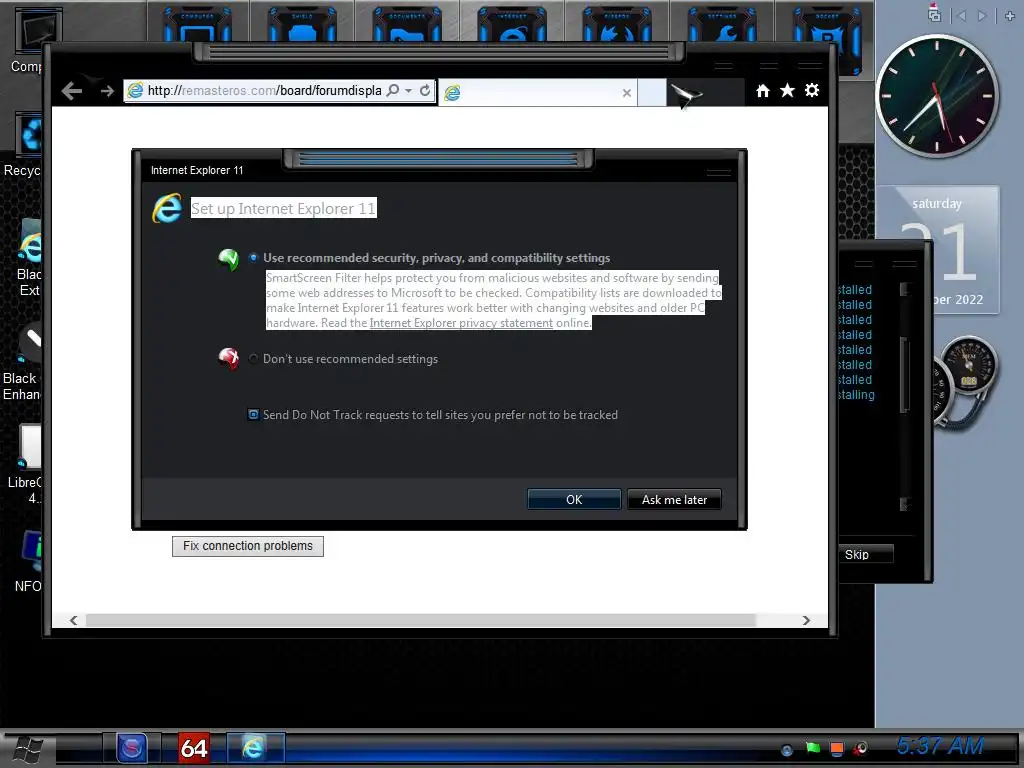Screen dimensions: 1024x768
Task: Click the red shield don't-use icon
Action: (x=228, y=359)
